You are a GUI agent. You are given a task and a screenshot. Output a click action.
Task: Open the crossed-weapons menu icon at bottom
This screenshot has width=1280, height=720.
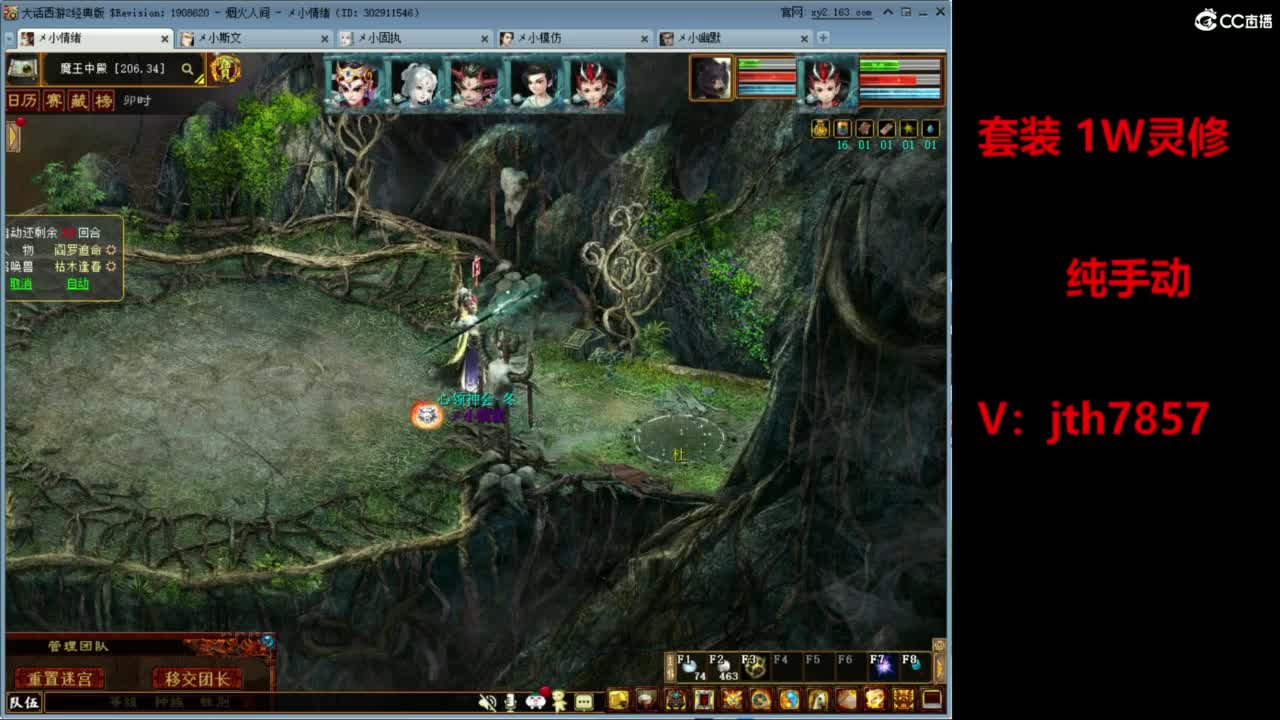pyautogui.click(x=733, y=700)
